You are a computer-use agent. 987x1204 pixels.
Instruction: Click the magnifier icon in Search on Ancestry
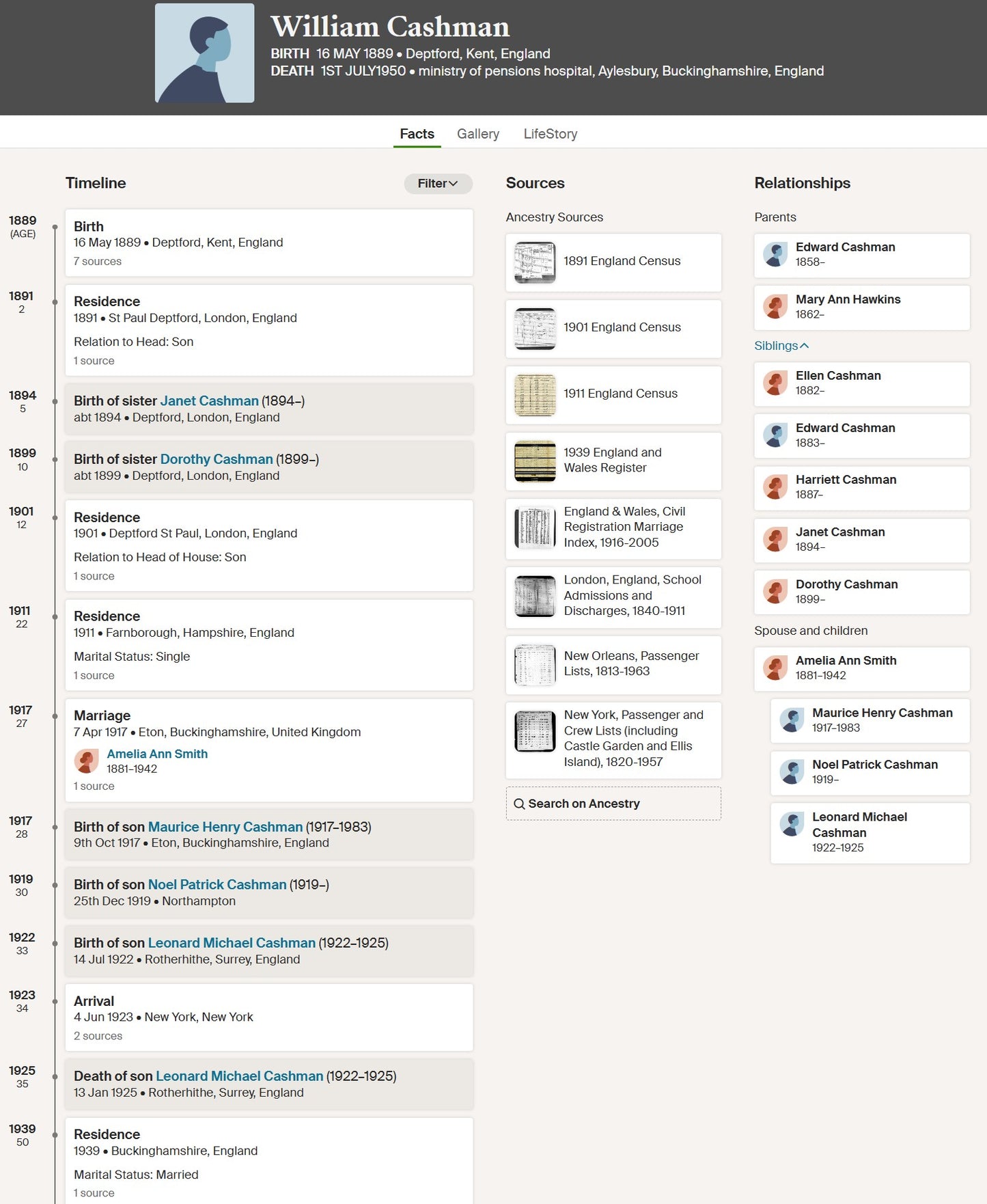tap(519, 804)
